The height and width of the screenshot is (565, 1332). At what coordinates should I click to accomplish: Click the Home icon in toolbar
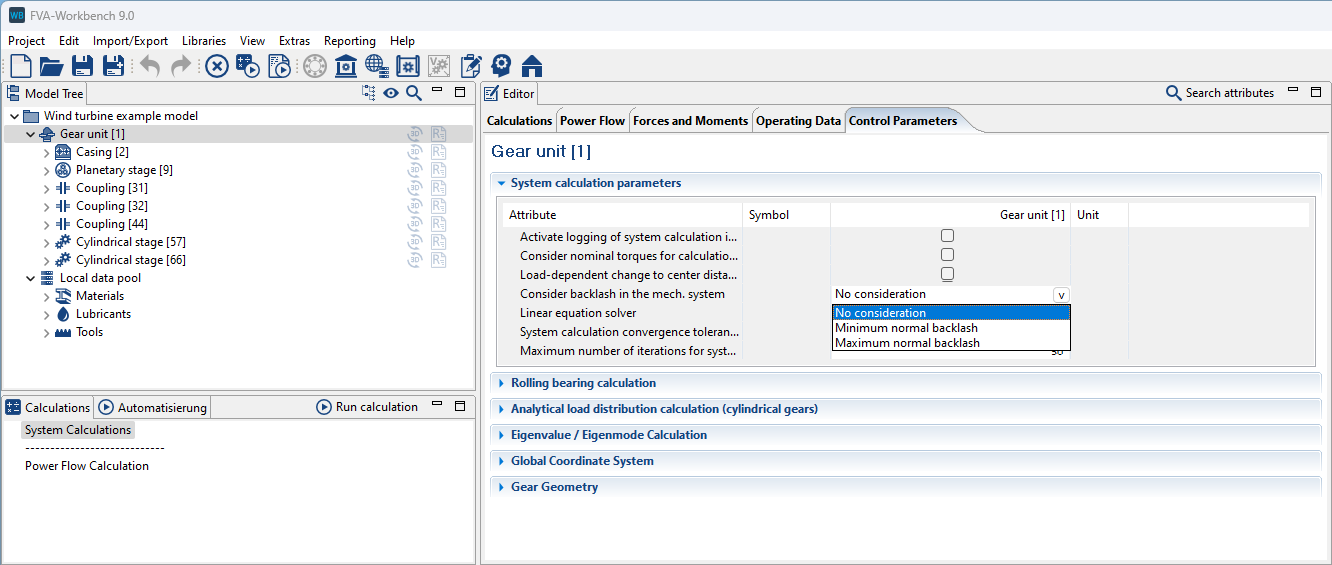532,66
